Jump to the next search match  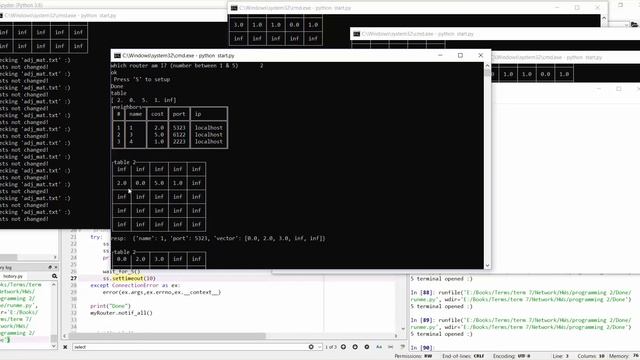(x=355, y=347)
